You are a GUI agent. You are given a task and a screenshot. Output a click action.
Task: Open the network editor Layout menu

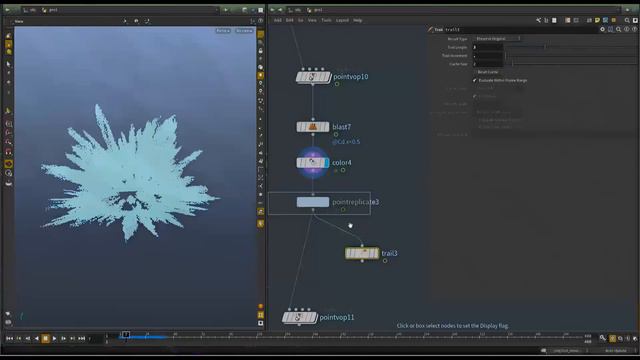click(x=342, y=20)
